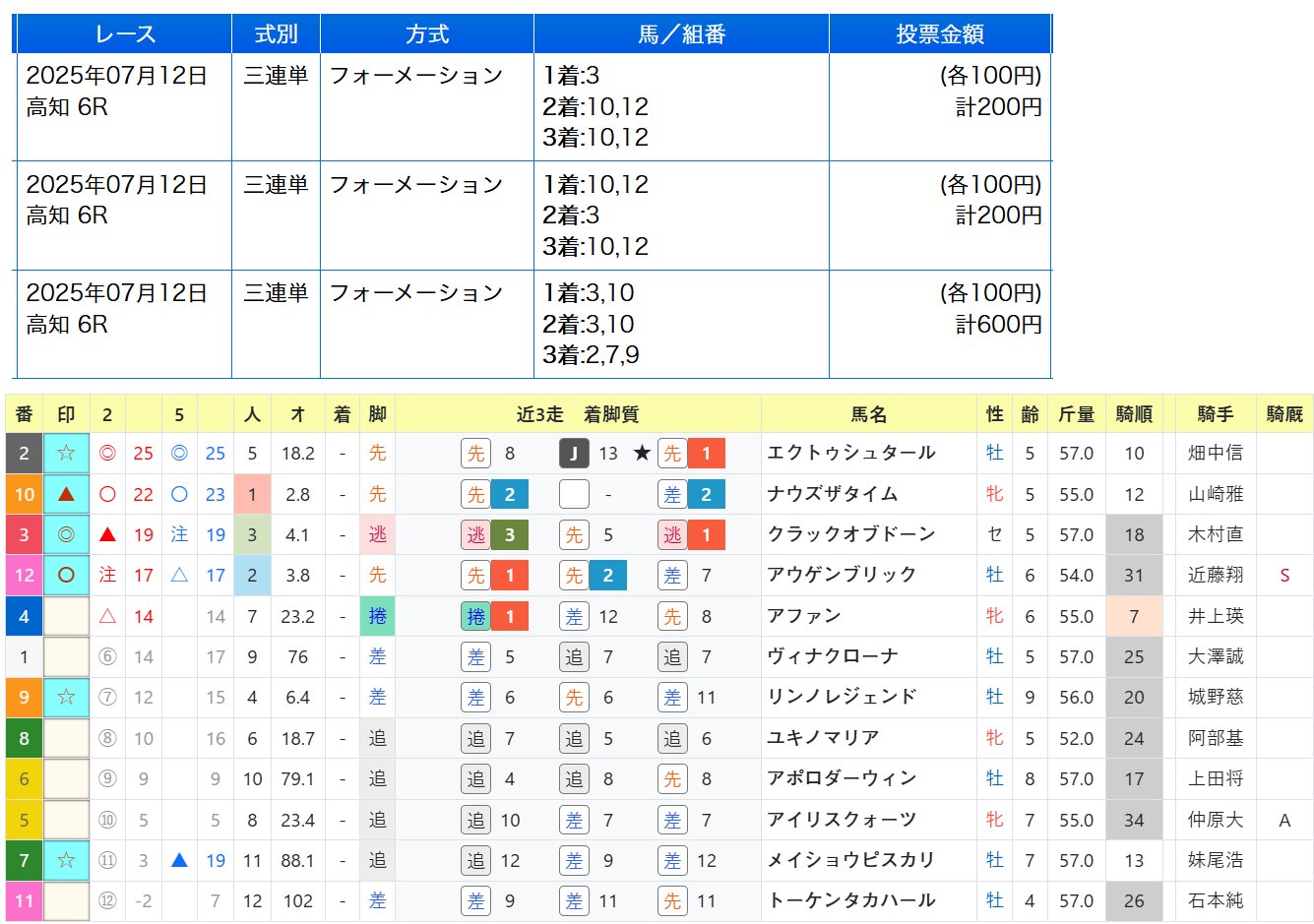
Task: Click the 騎手 column header
Action: point(1216,414)
